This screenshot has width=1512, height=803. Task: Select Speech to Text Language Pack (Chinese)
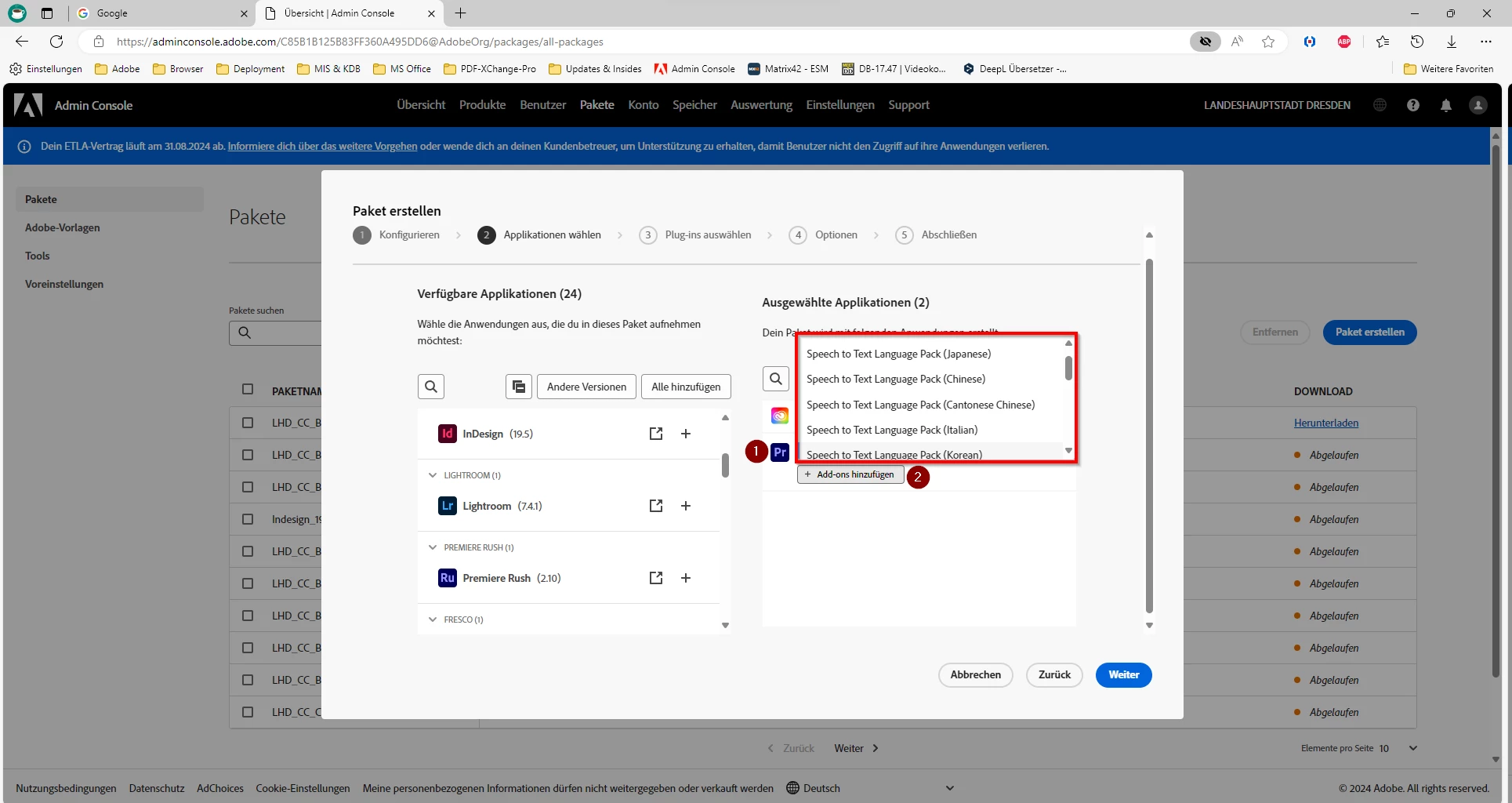pos(895,379)
